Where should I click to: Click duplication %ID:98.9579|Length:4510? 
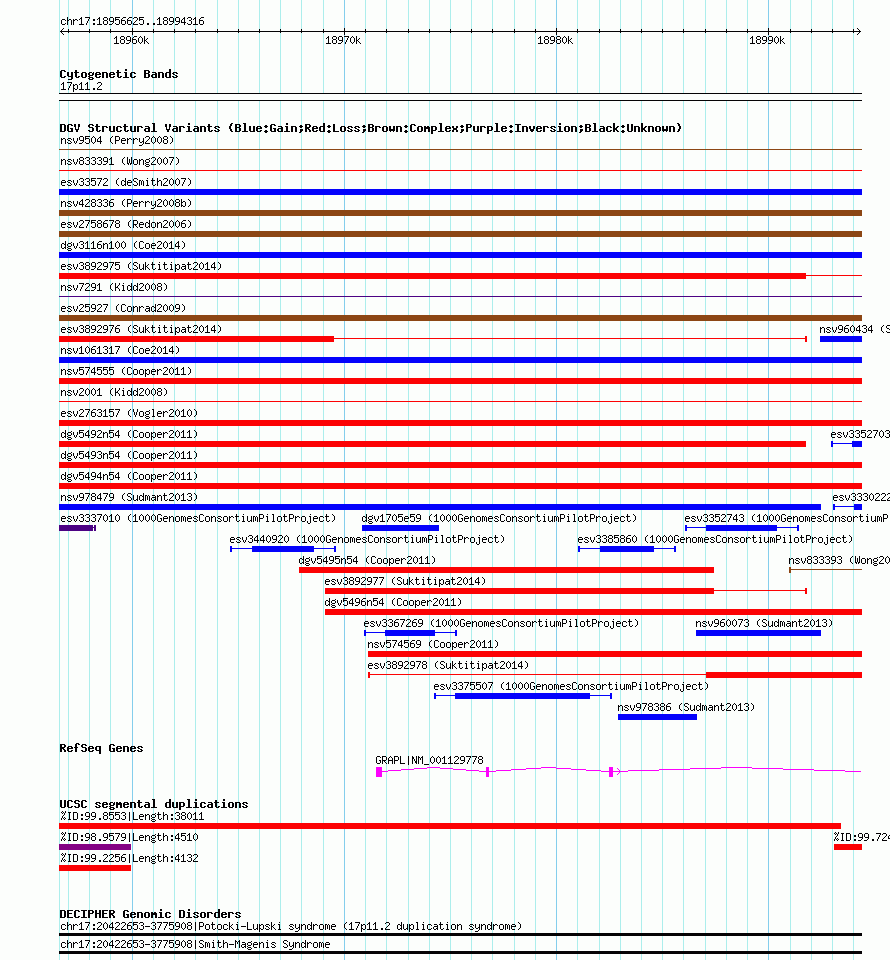pyautogui.click(x=129, y=837)
